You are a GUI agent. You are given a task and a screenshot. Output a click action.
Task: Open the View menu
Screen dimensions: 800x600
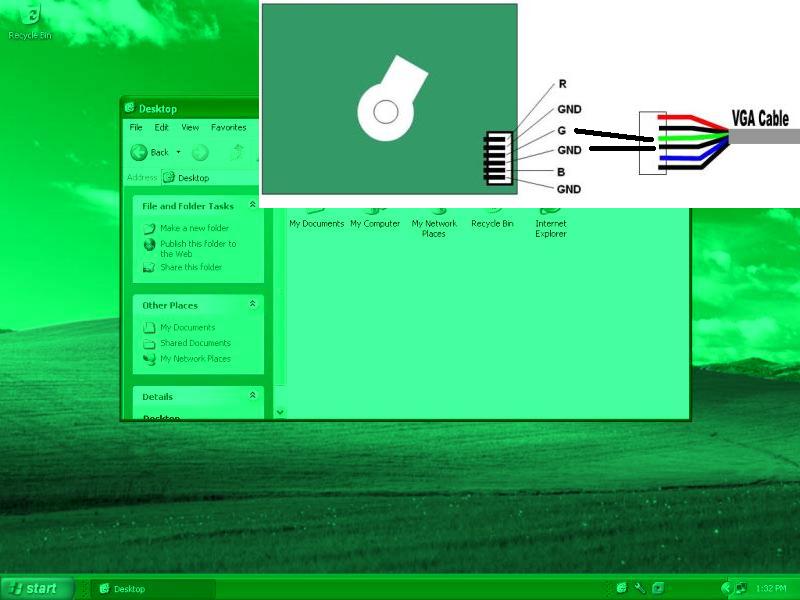click(x=190, y=127)
